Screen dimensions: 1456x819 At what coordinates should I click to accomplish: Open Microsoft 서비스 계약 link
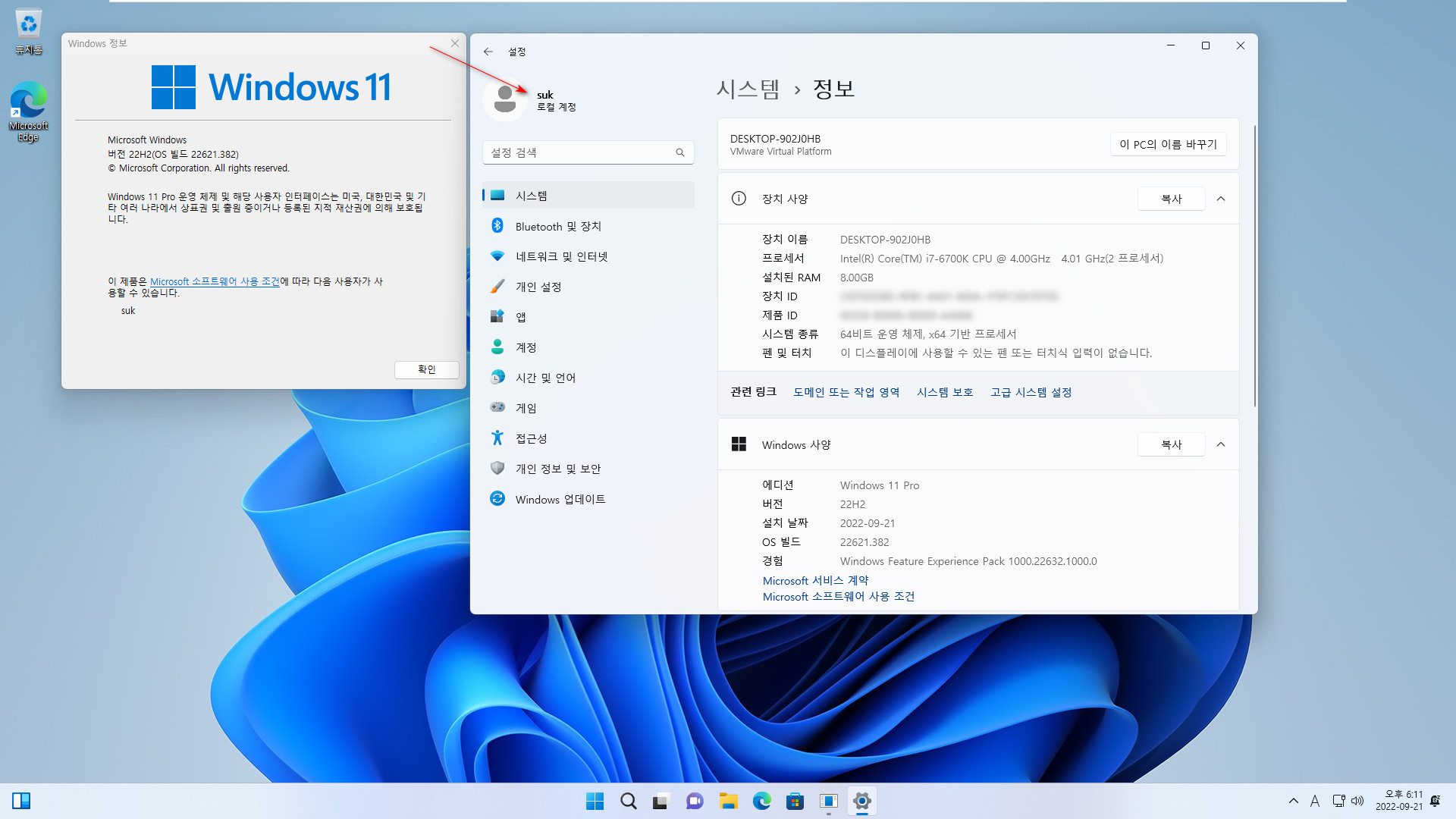[815, 580]
